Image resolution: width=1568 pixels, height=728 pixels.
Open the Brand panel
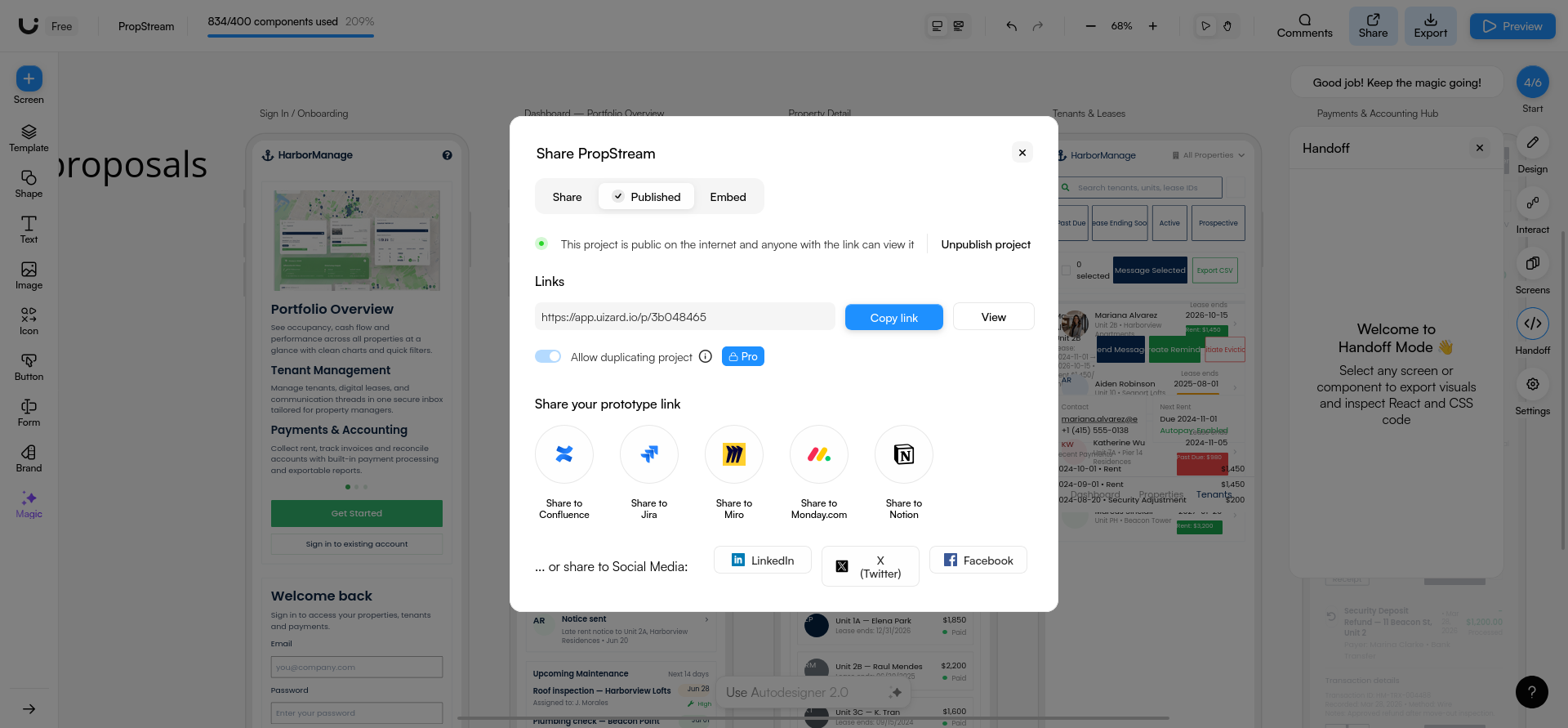(29, 458)
